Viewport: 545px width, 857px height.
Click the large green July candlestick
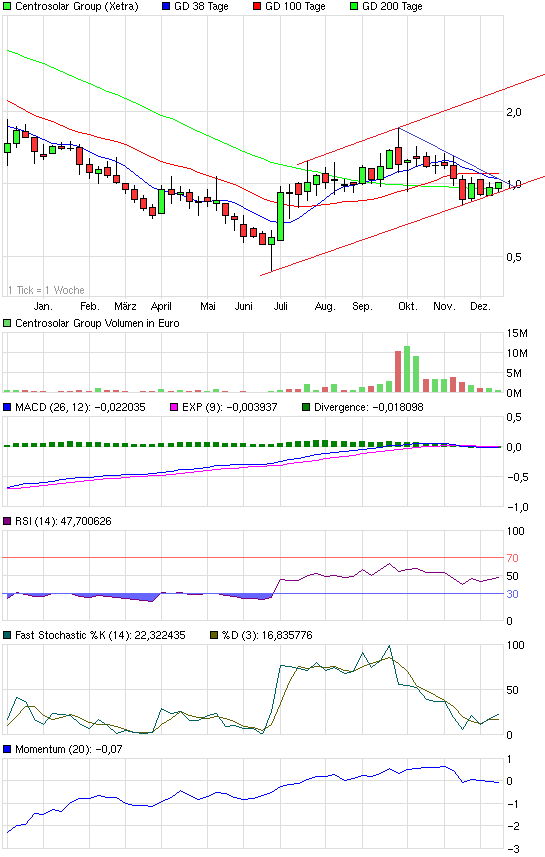(280, 216)
